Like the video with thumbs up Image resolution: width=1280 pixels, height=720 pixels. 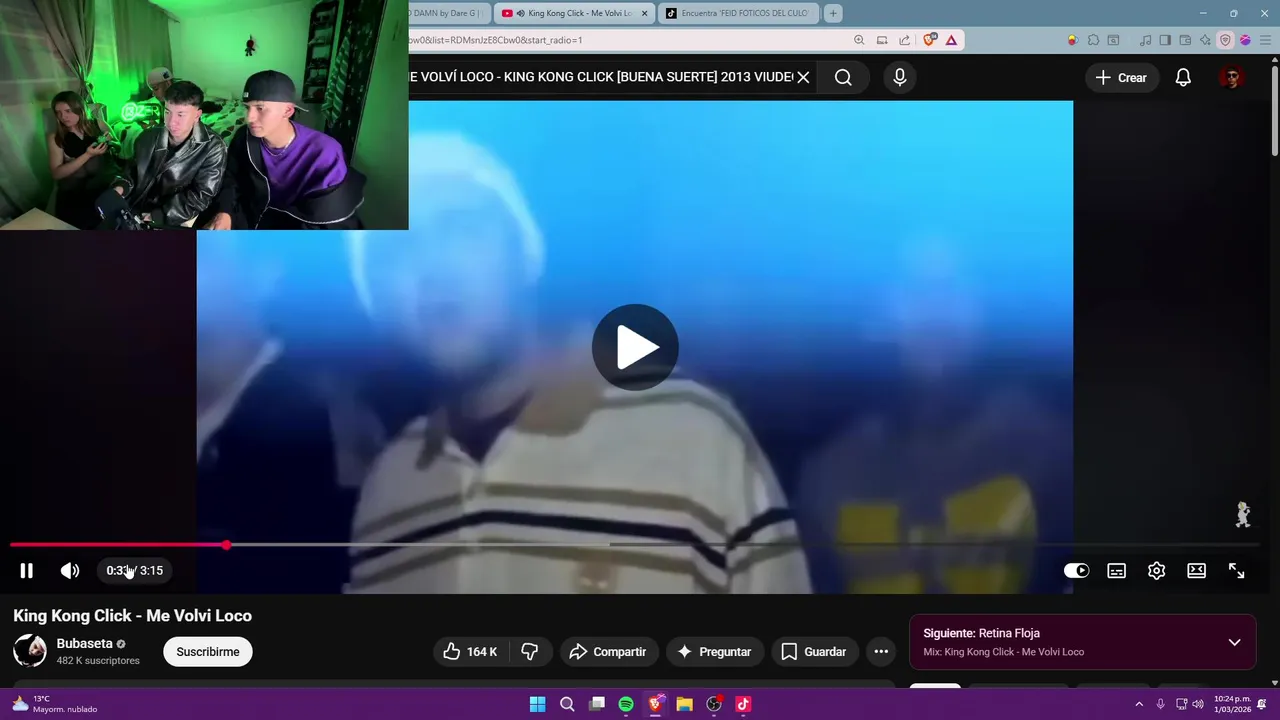click(470, 652)
